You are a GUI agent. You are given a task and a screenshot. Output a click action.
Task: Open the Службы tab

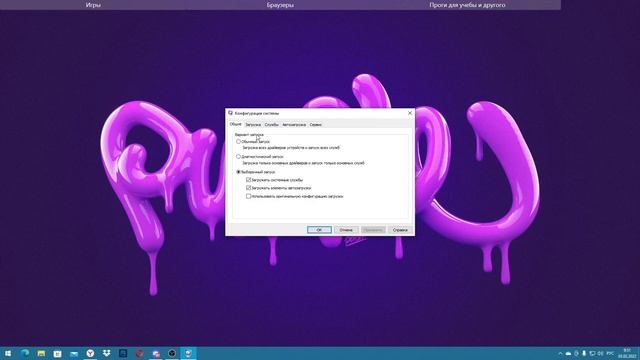[271, 124]
